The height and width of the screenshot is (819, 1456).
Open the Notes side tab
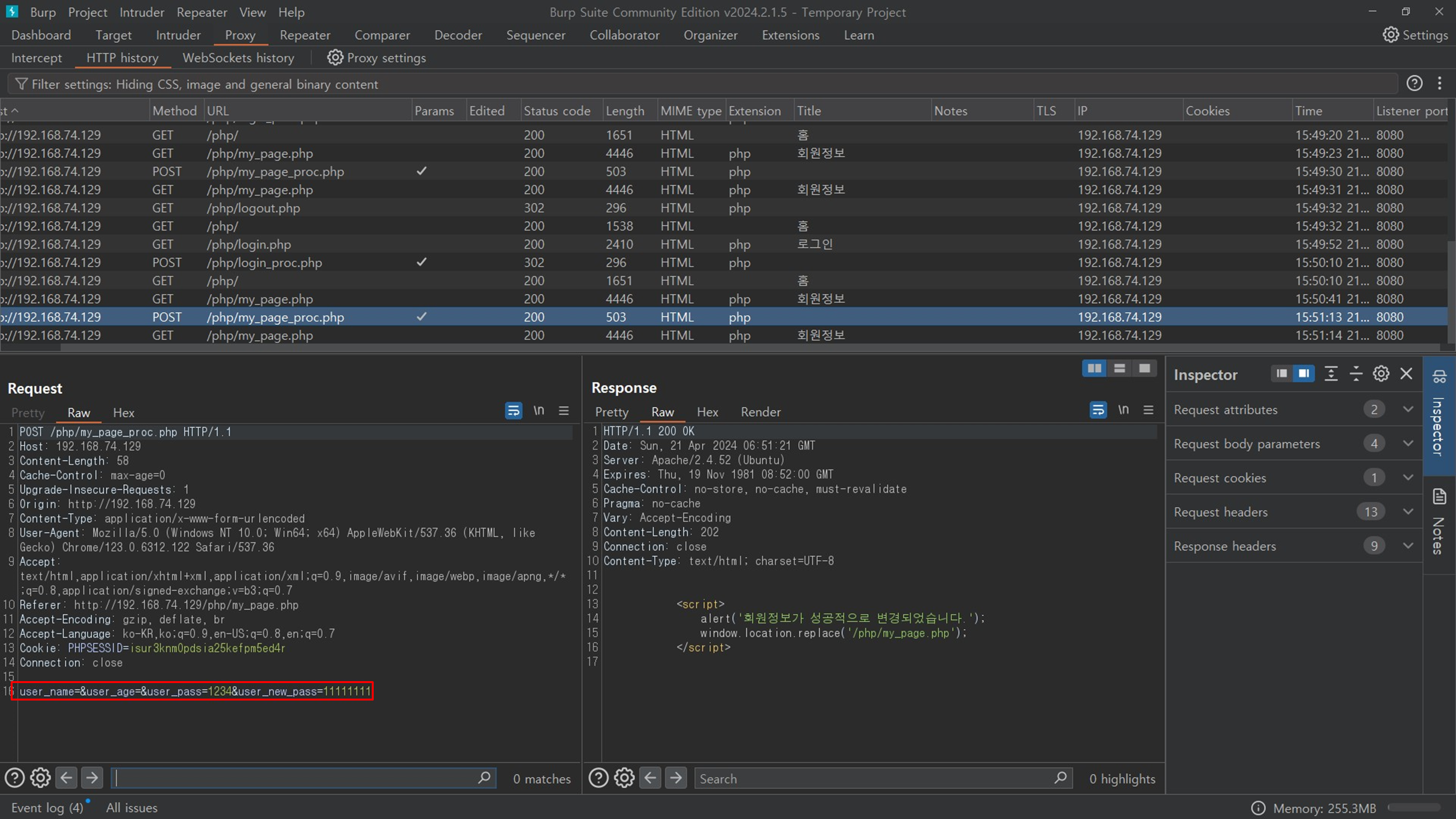click(x=1439, y=522)
